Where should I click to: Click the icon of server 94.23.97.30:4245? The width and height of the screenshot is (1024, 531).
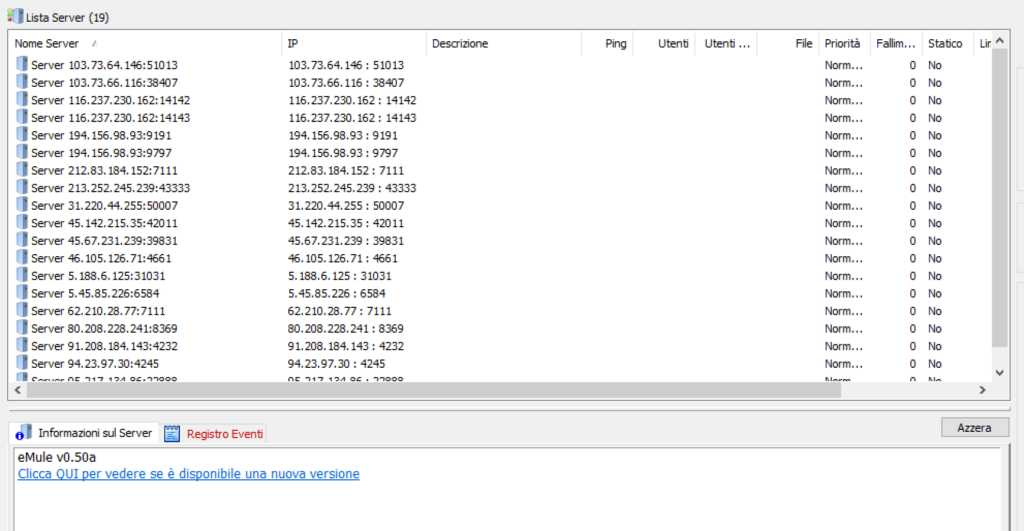tap(22, 364)
